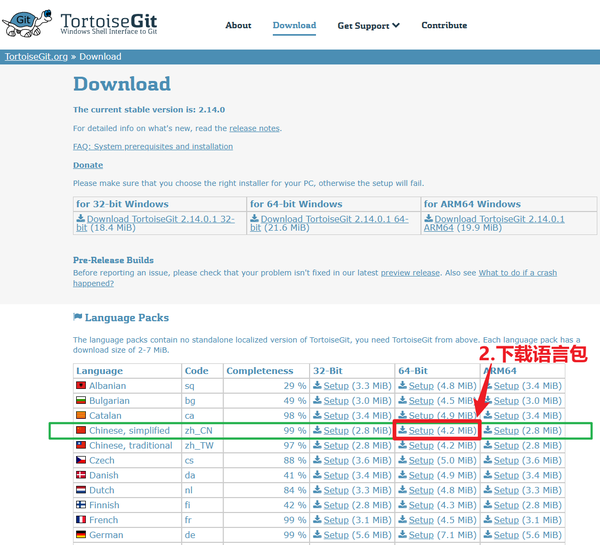Open FAQ system prerequisites and installation
This screenshot has width=600, height=545.
point(153,147)
